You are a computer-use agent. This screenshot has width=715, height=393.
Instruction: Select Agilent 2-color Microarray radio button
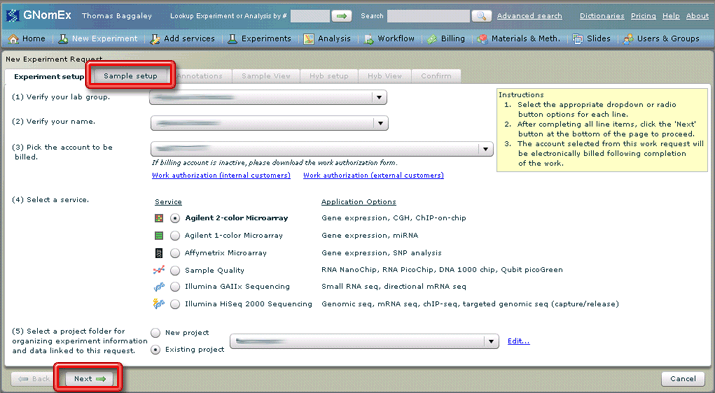(175, 218)
